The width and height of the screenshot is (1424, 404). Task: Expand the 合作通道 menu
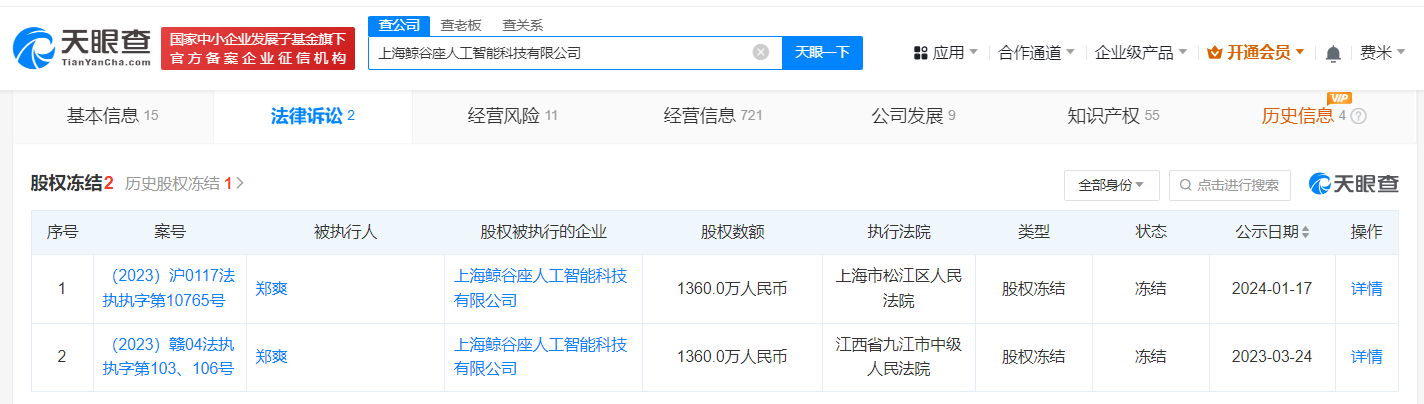tap(1036, 53)
